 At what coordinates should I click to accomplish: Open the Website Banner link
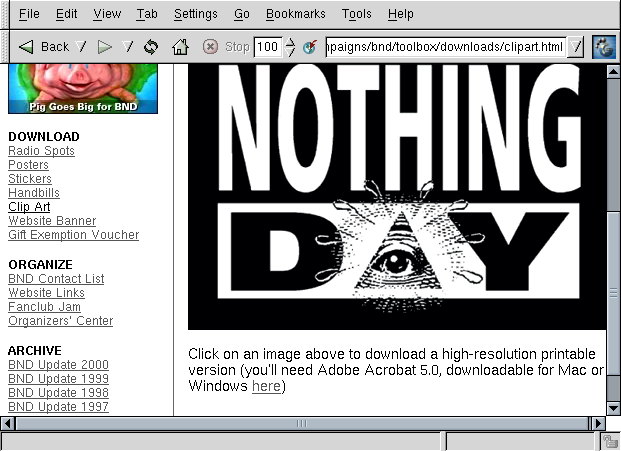pos(52,221)
